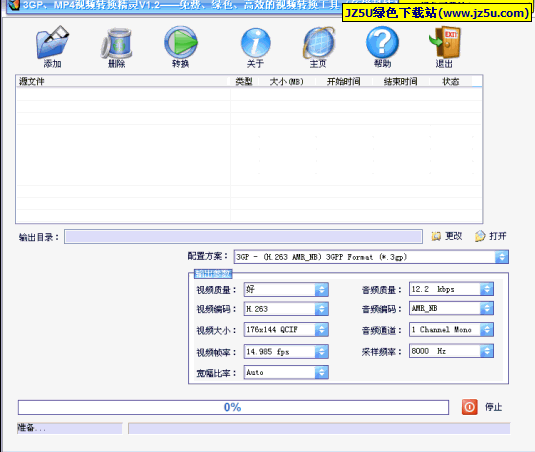Open the 音频编码 AMR_NB dropdown

pos(487,308)
